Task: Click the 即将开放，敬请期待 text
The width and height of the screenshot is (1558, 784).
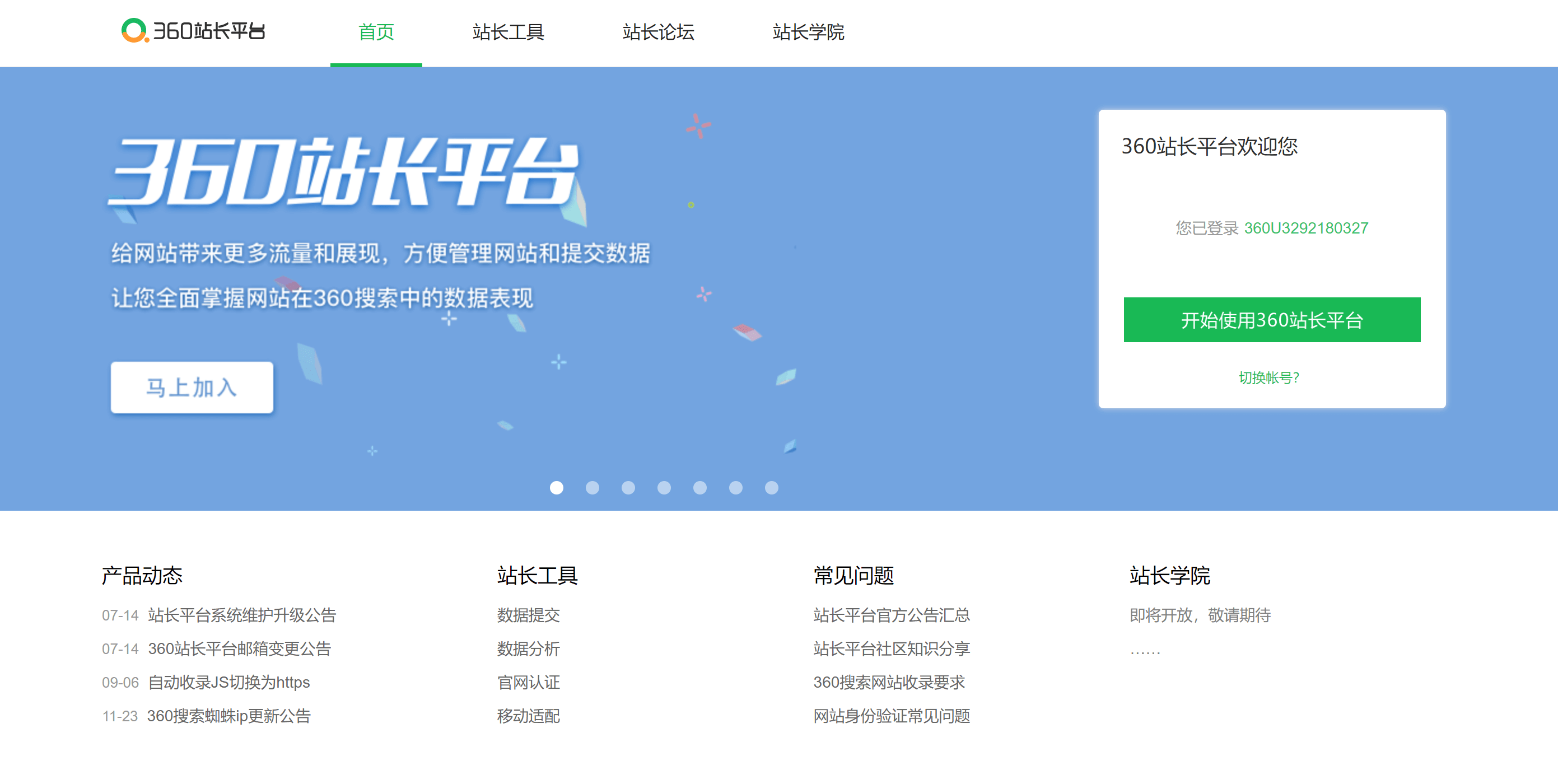Action: pyautogui.click(x=1200, y=615)
